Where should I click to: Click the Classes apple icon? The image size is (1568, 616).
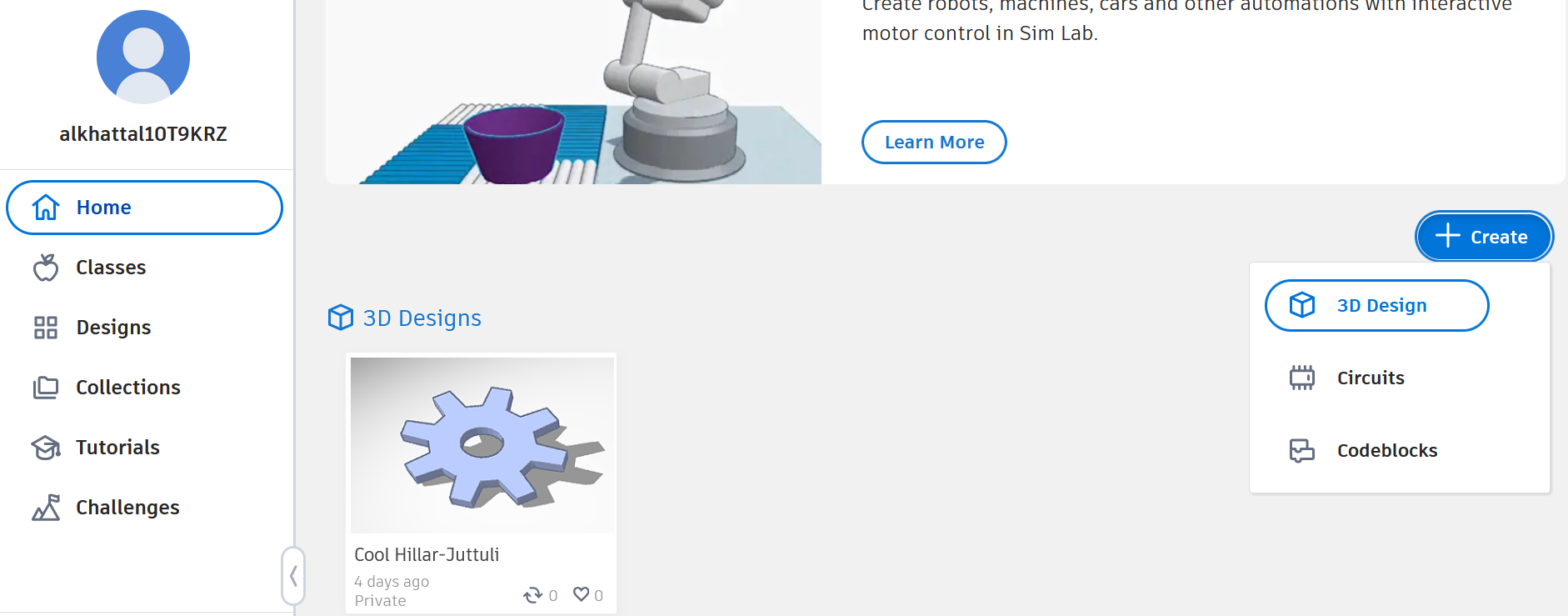click(x=46, y=268)
